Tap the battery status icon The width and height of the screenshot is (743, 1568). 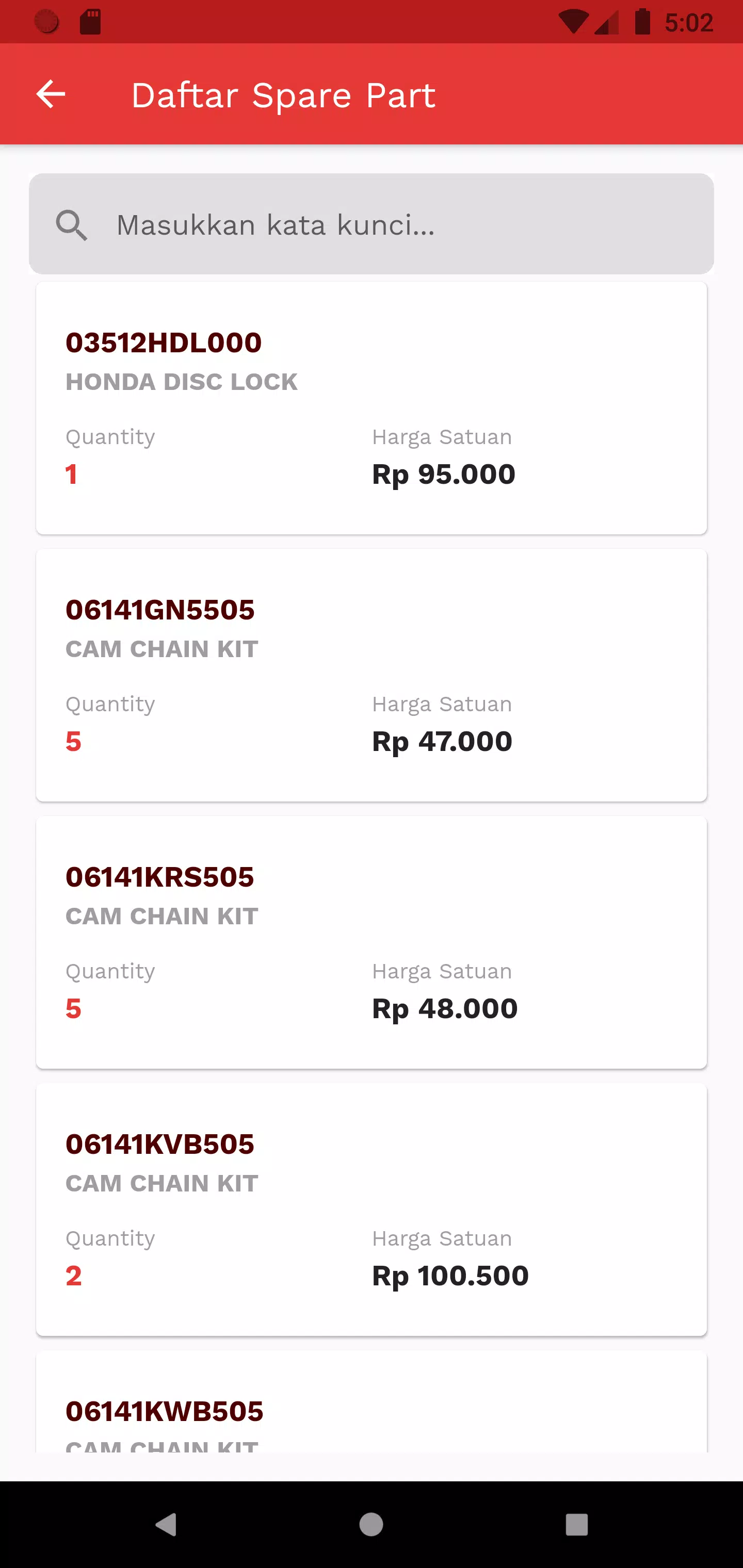(x=642, y=21)
